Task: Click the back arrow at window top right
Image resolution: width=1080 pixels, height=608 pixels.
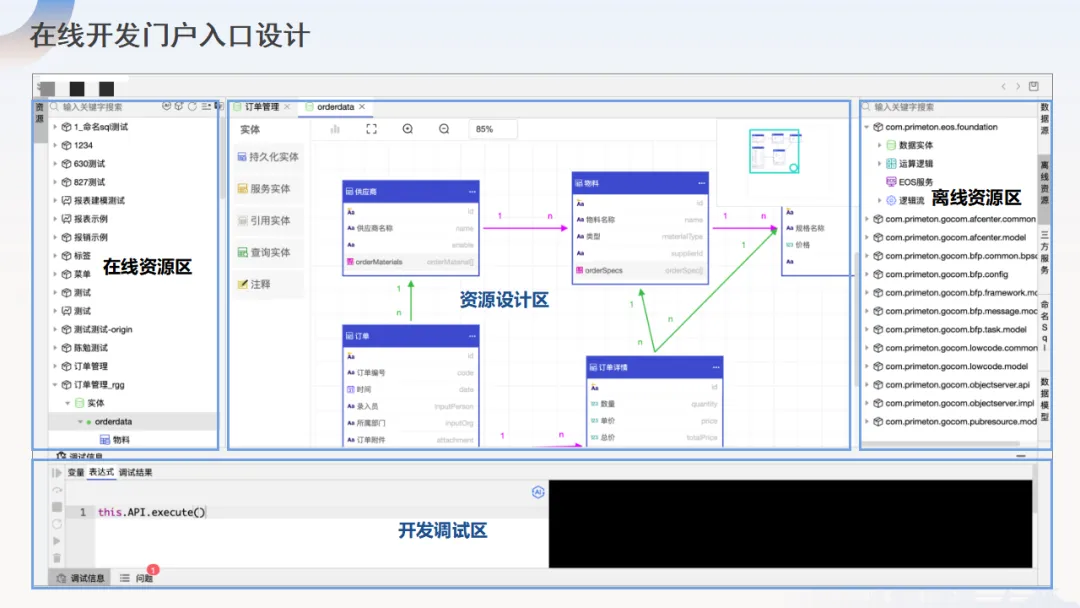Action: click(1004, 86)
